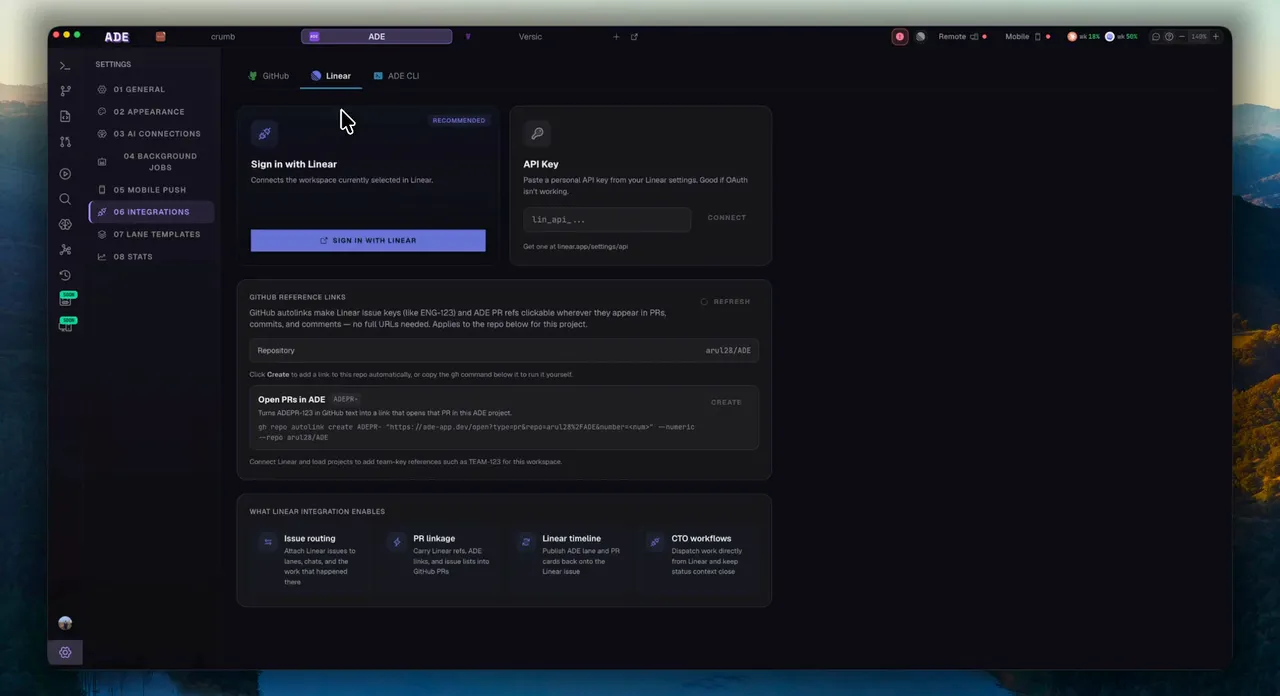Click the settings gear at the sidebar bottom
This screenshot has width=1280, height=696.
pos(65,652)
